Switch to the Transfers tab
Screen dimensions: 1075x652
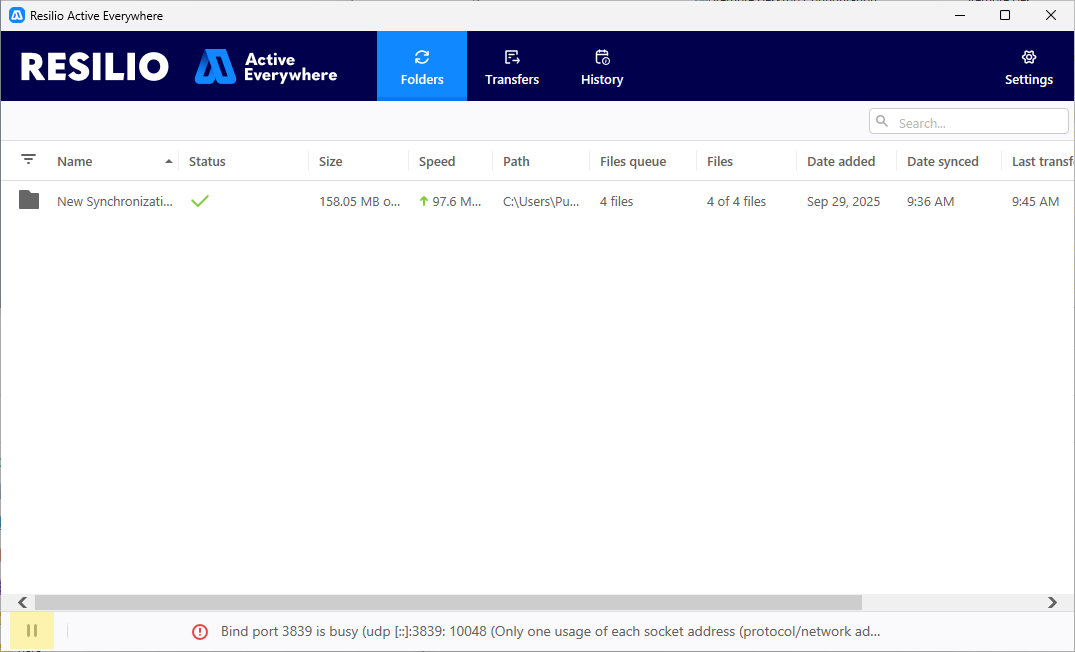512,67
